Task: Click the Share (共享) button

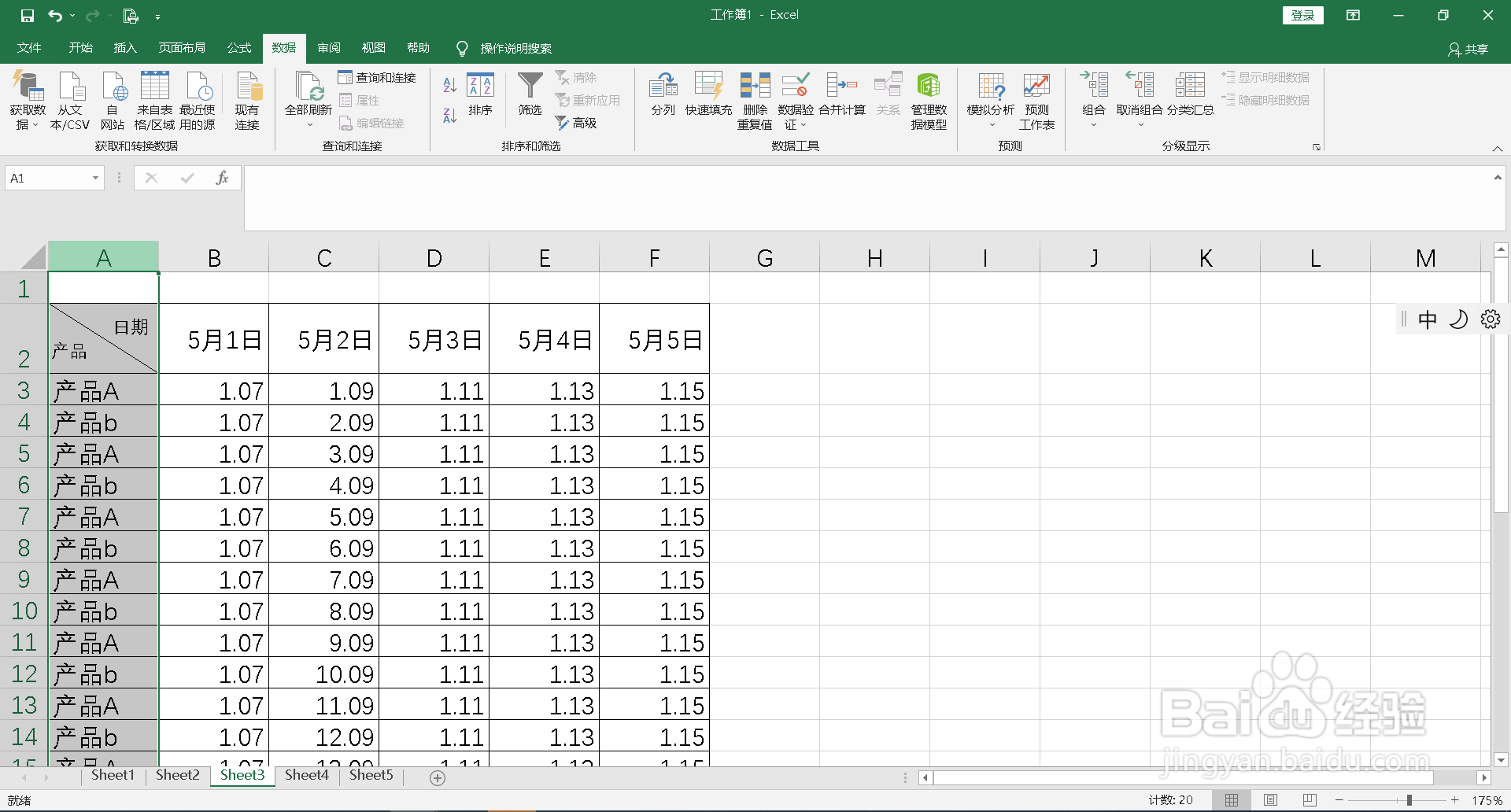Action: pyautogui.click(x=1469, y=49)
